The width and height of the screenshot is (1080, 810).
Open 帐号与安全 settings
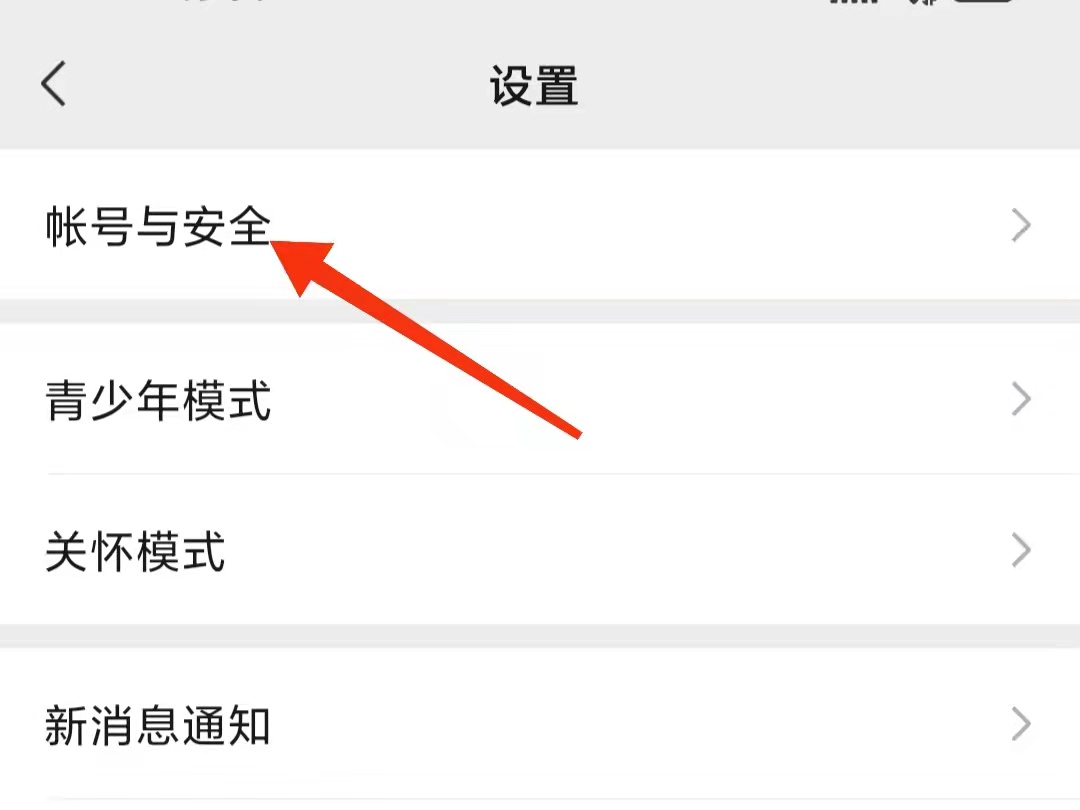pos(540,225)
